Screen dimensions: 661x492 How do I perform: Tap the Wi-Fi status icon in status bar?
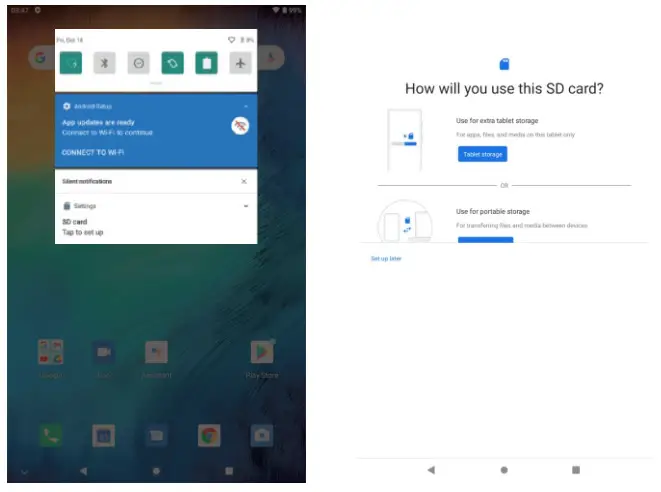point(276,10)
